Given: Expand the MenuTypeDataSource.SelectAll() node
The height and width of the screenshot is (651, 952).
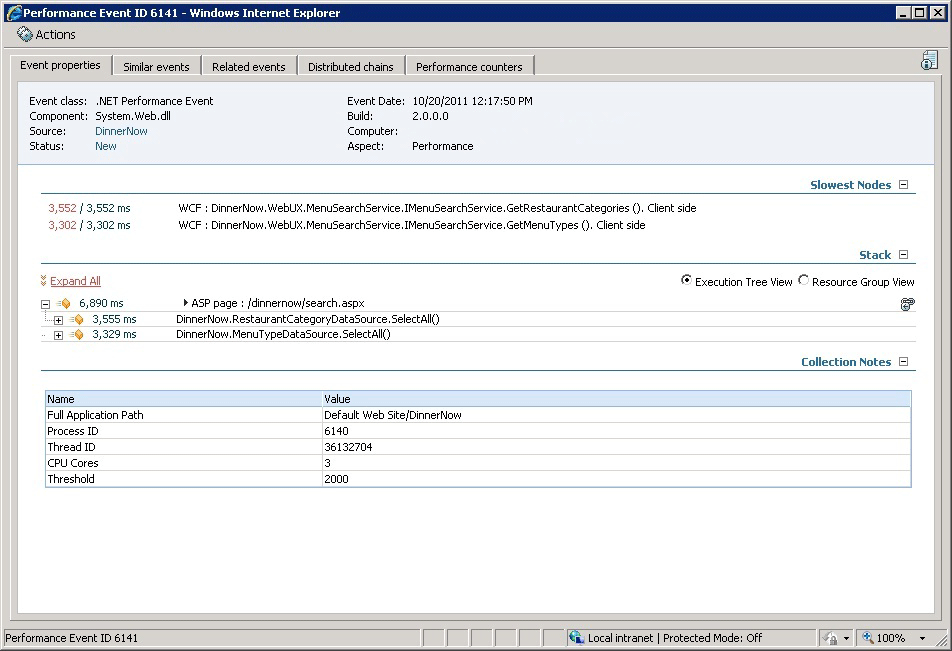Looking at the screenshot, I should point(58,335).
